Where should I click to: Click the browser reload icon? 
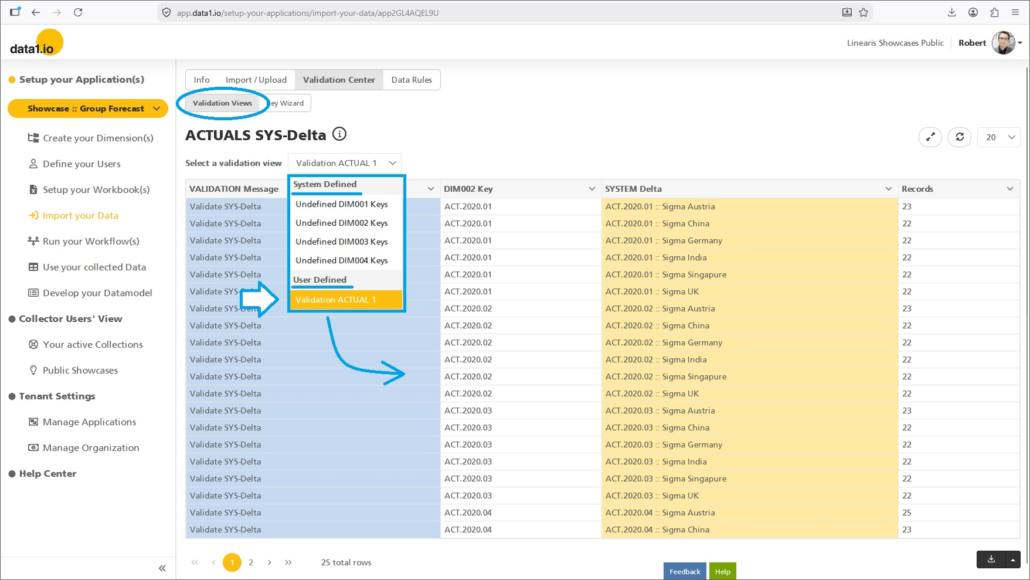(x=78, y=12)
